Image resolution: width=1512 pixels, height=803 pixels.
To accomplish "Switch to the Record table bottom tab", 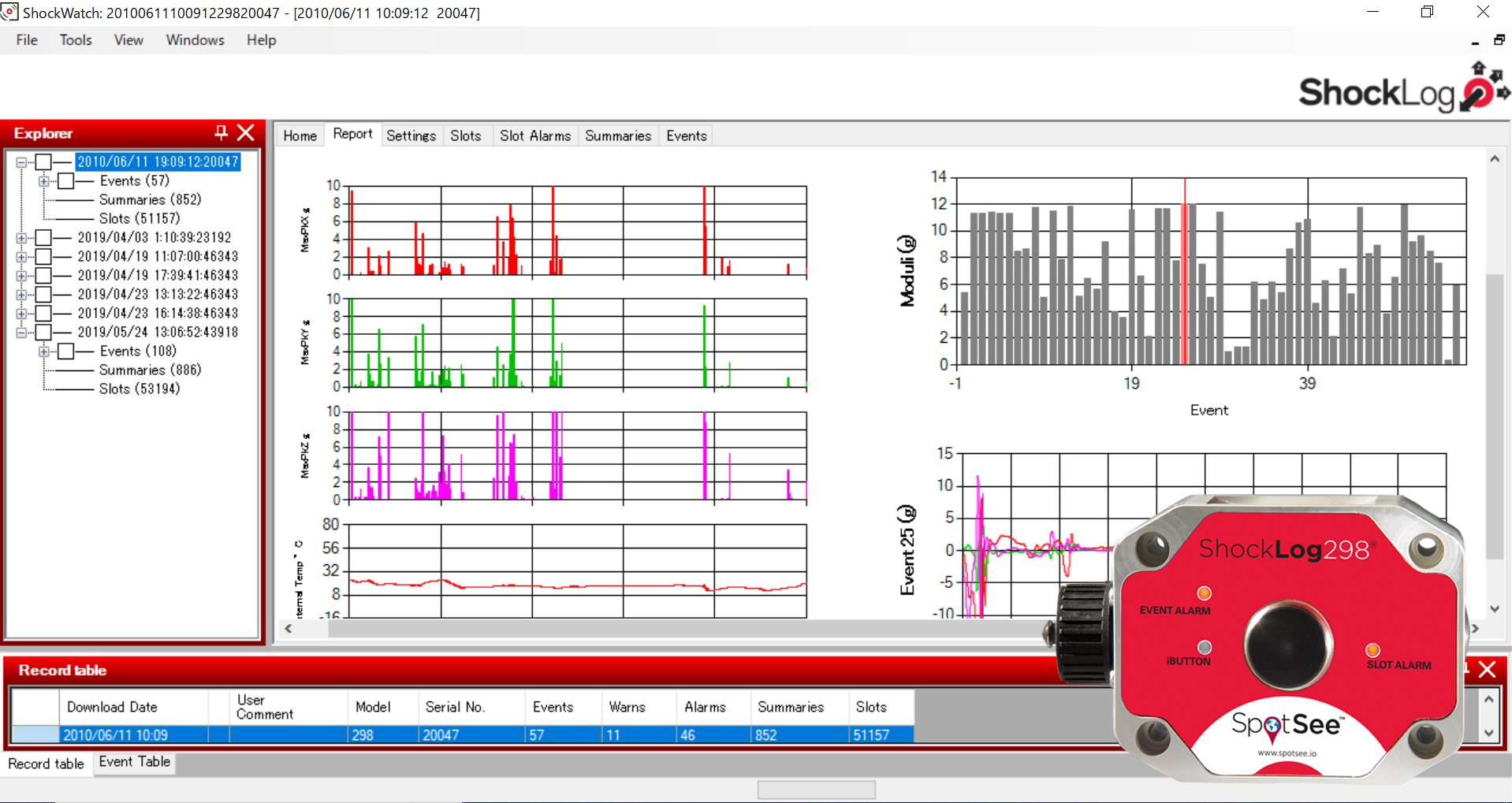I will (x=46, y=764).
